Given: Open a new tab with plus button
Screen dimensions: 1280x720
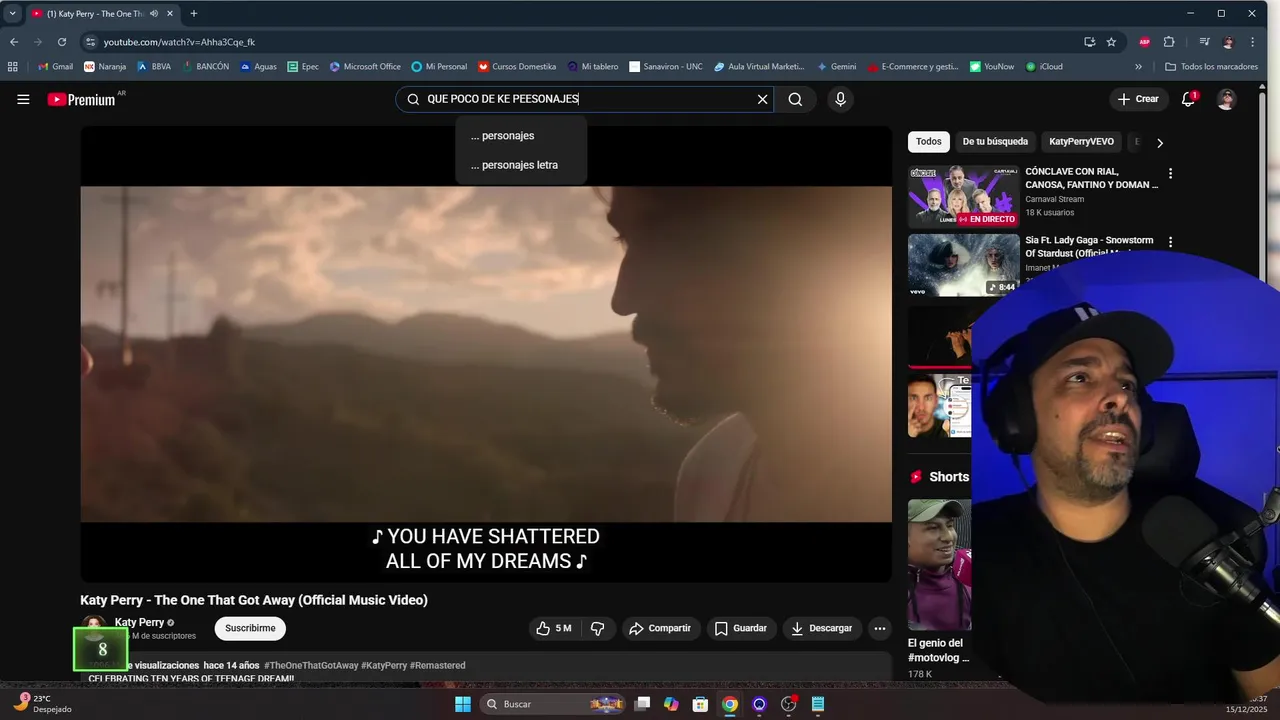Looking at the screenshot, I should (194, 13).
